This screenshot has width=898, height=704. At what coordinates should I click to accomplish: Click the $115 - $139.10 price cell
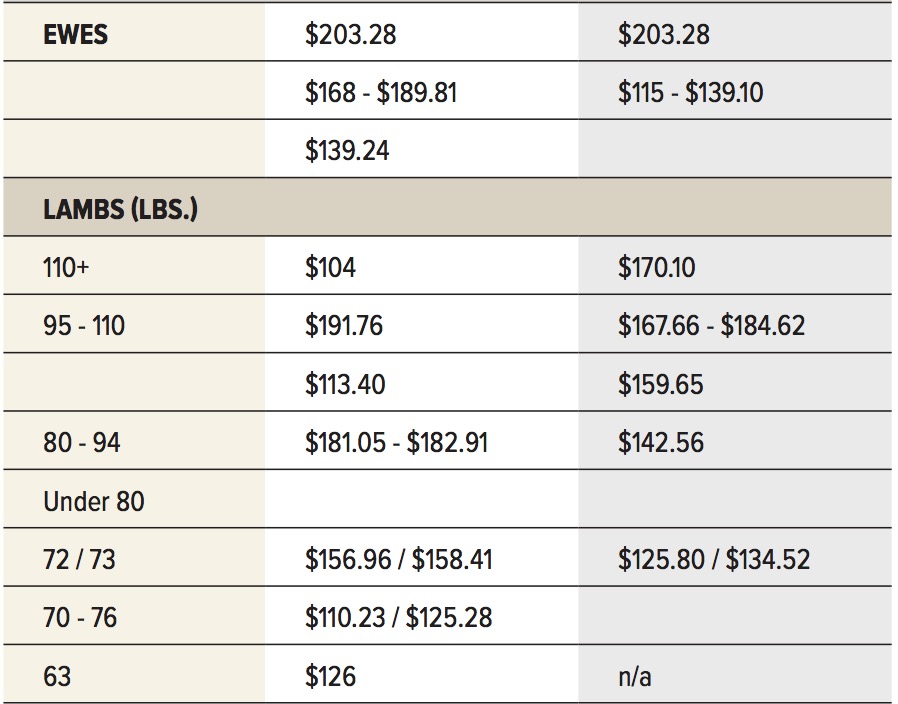pos(690,93)
